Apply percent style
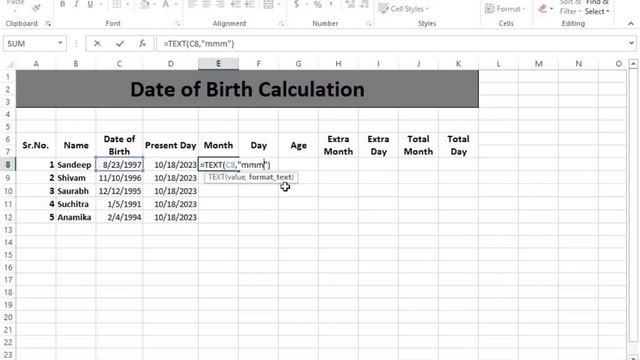This screenshot has height=360, width=640. 318,4
